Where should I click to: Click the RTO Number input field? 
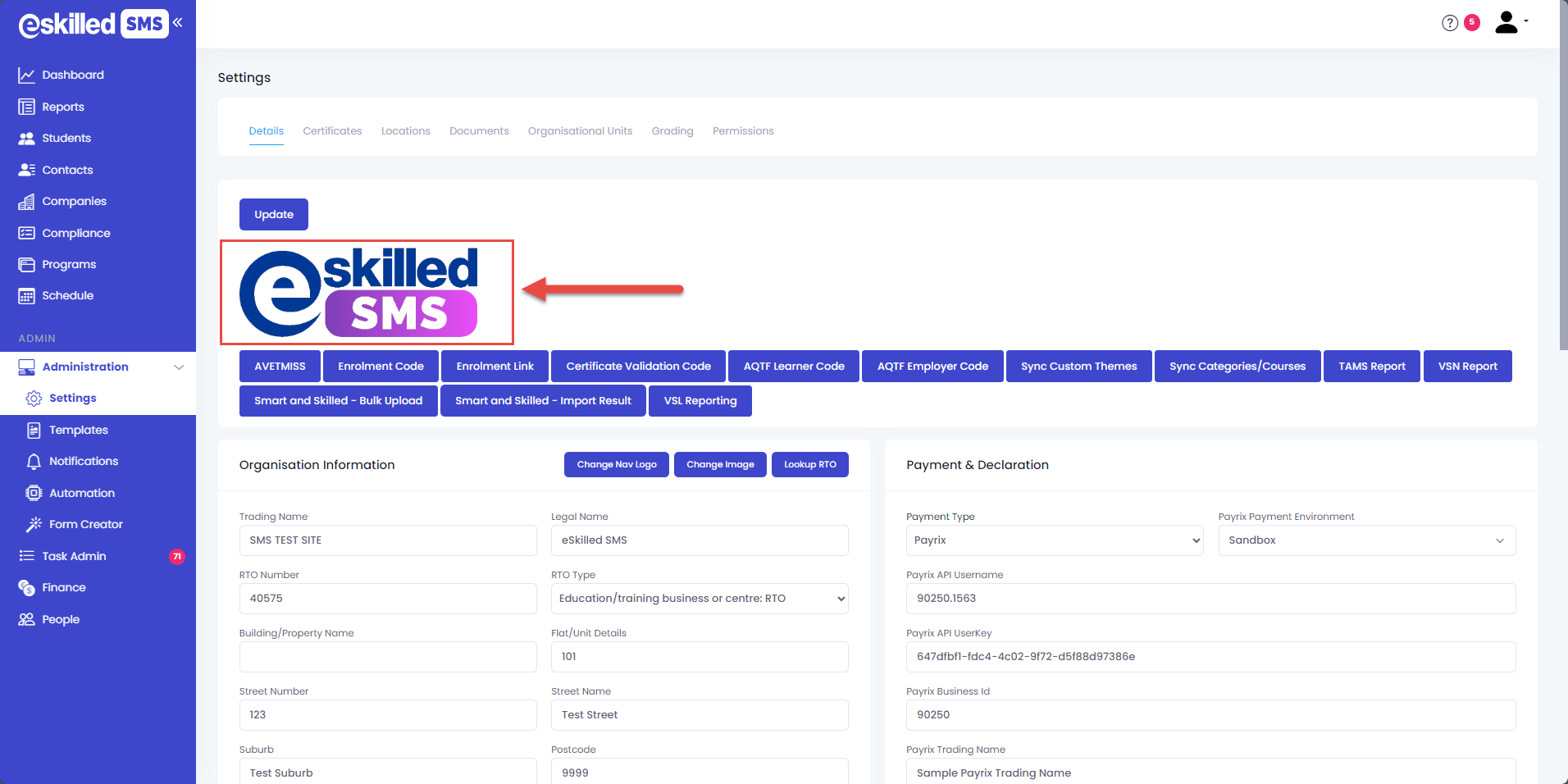(388, 599)
